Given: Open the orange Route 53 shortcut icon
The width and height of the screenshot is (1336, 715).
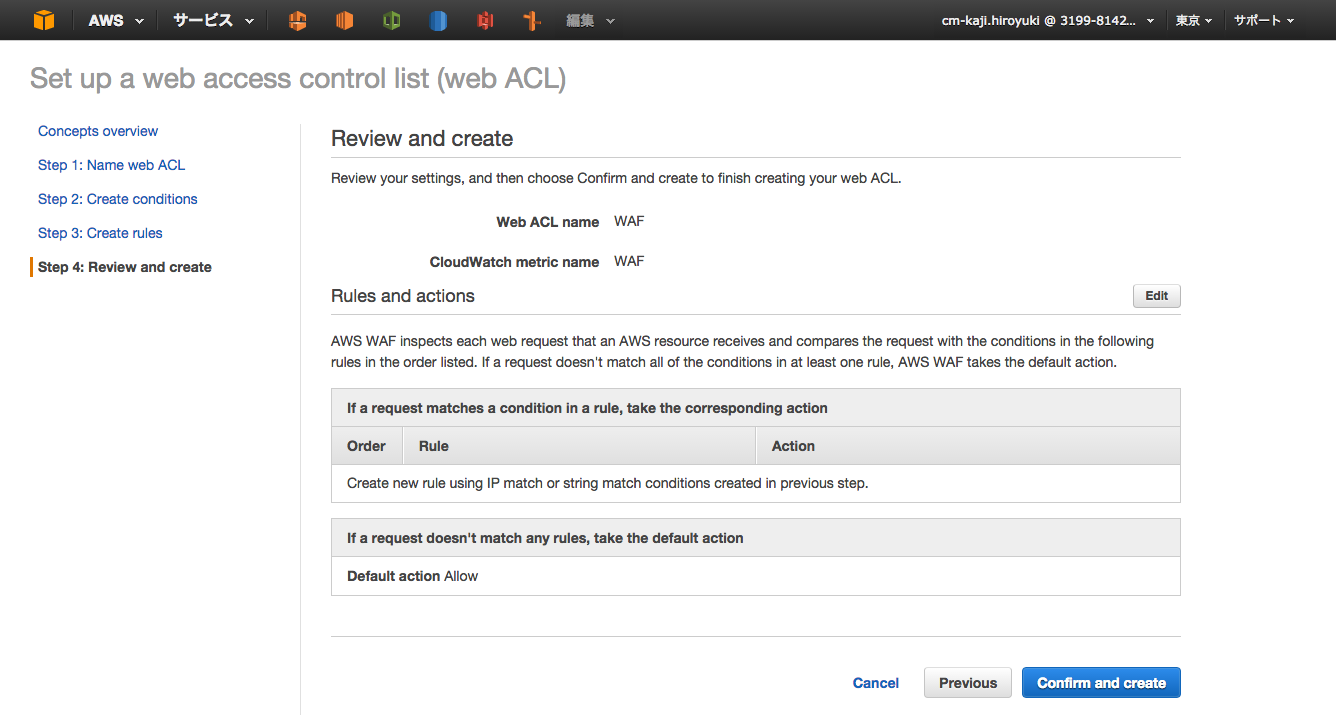Looking at the screenshot, I should pyautogui.click(x=532, y=20).
